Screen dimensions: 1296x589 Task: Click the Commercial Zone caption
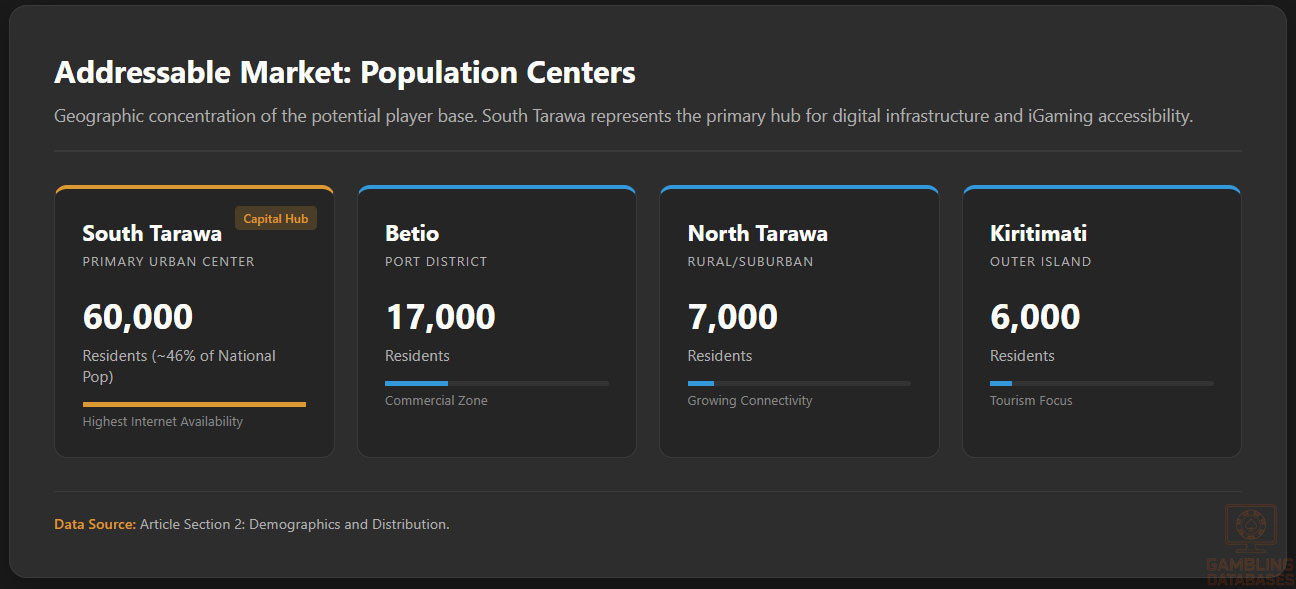(436, 401)
